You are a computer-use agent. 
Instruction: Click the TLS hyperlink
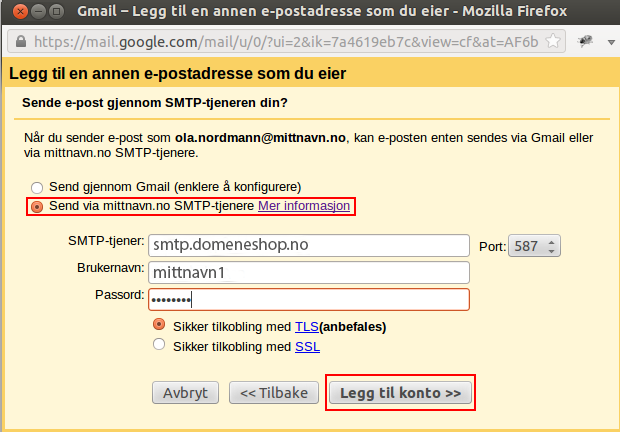(x=306, y=326)
